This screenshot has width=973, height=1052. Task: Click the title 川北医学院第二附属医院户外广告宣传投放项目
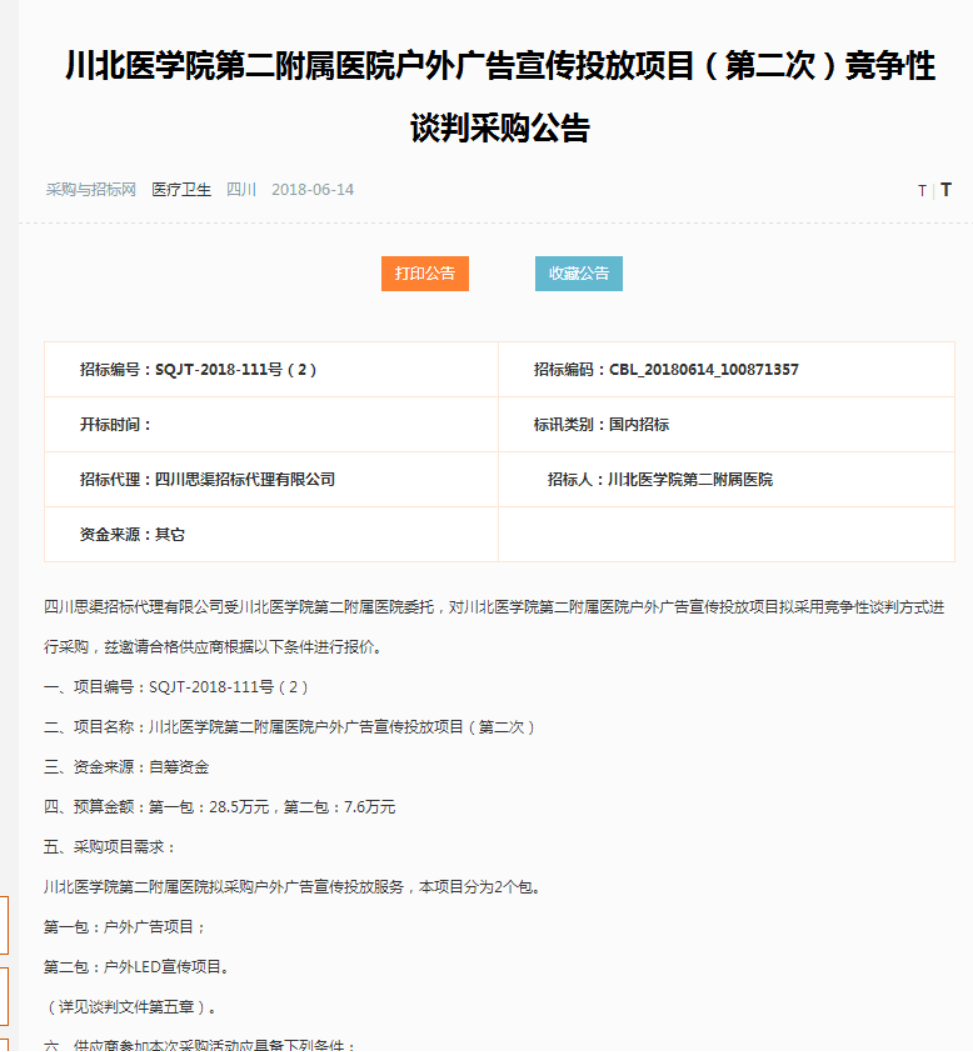(x=500, y=66)
